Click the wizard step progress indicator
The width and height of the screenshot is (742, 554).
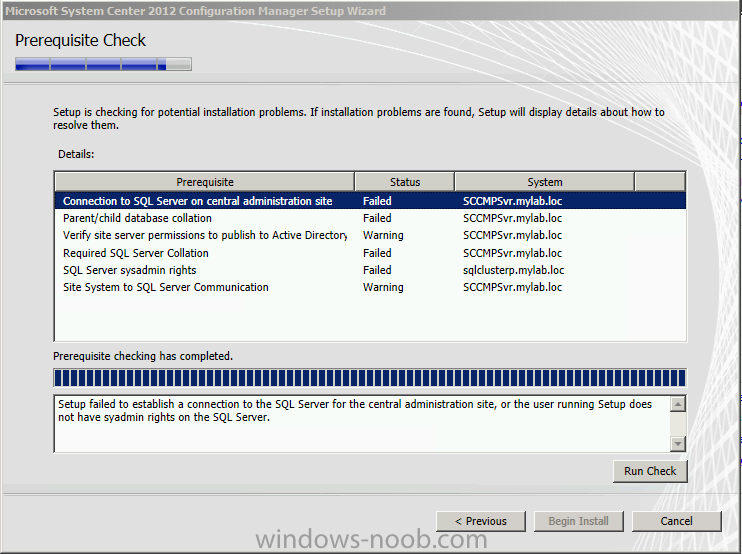coord(103,64)
